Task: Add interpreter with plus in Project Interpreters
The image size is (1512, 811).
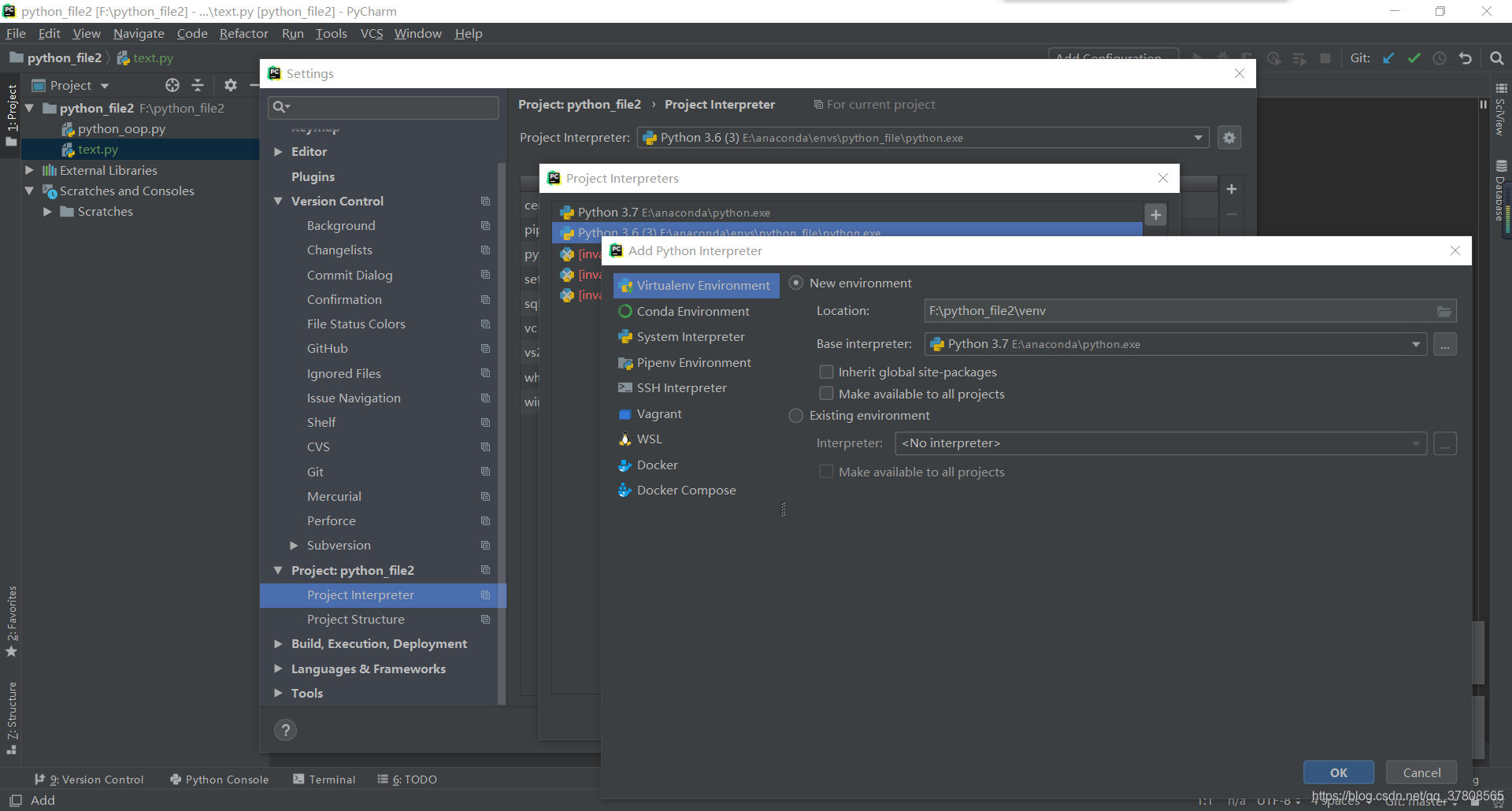Action: 1156,215
